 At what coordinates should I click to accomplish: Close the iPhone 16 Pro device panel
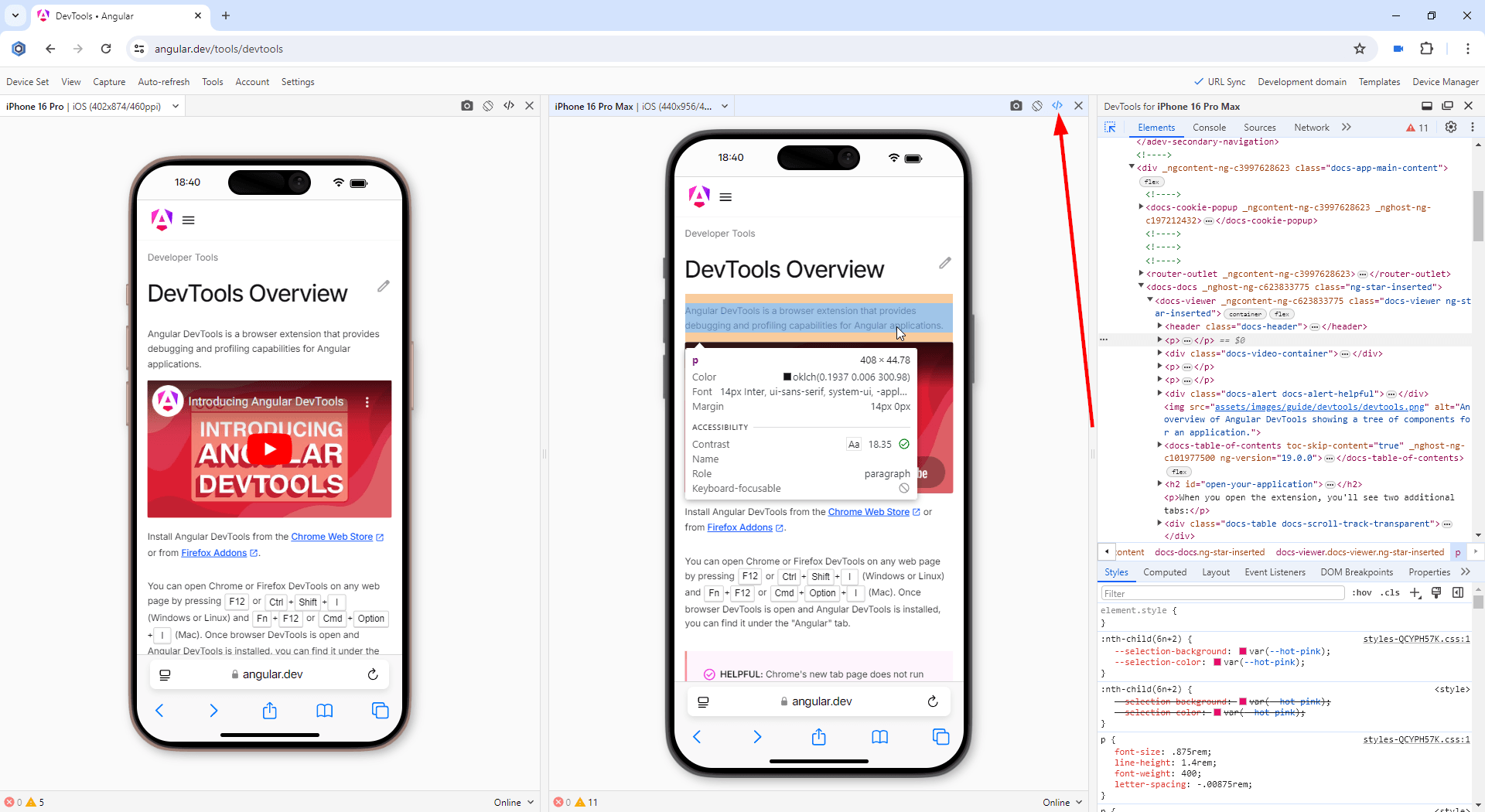530,106
